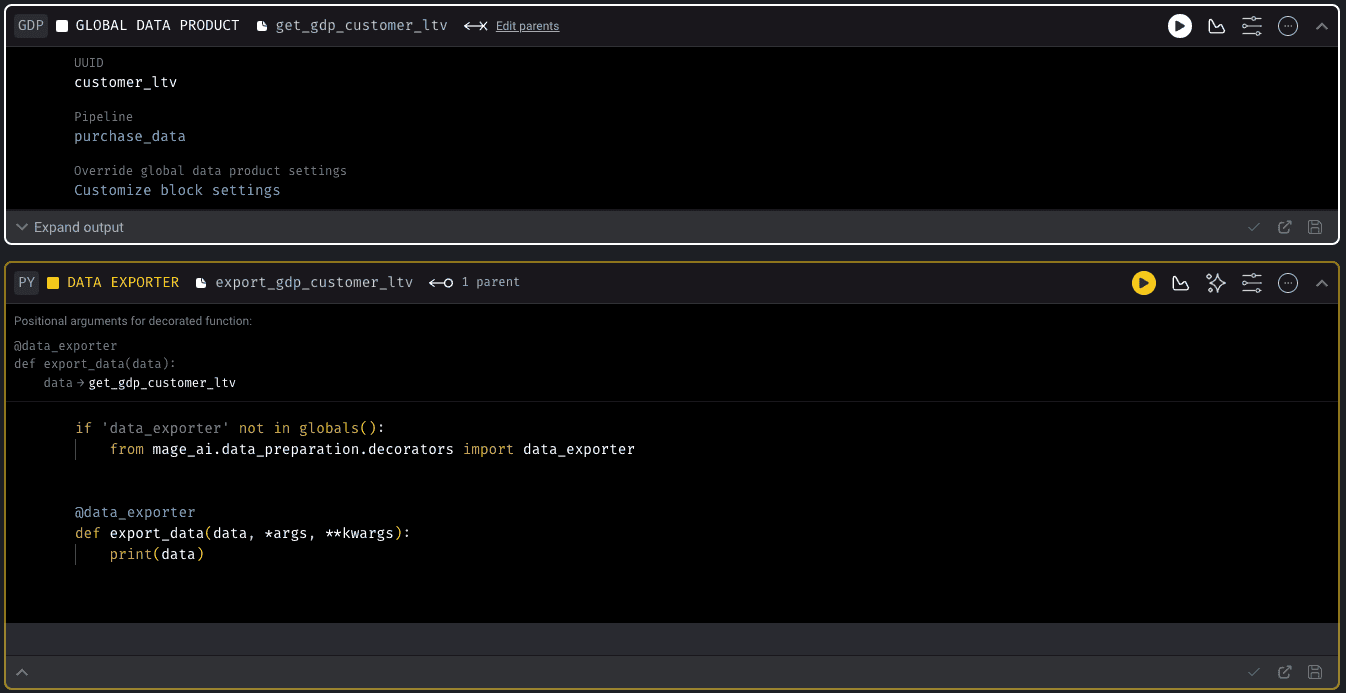Click the get_gdp_customer_ltv block name

(x=361, y=26)
